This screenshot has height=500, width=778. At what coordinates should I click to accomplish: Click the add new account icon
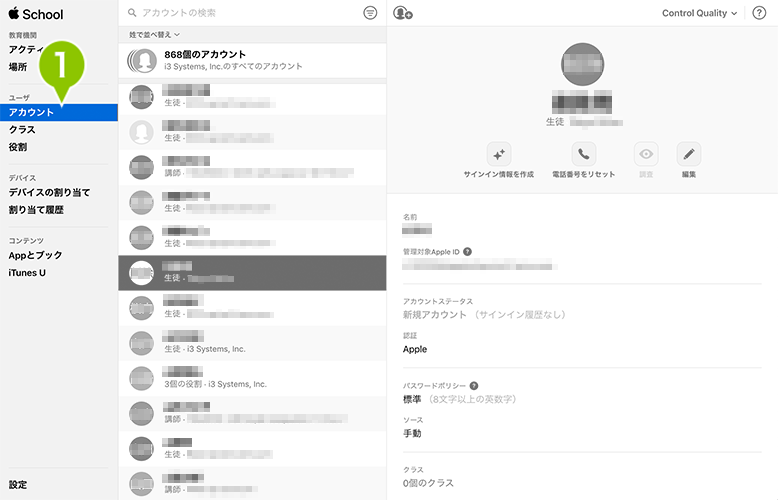(402, 13)
